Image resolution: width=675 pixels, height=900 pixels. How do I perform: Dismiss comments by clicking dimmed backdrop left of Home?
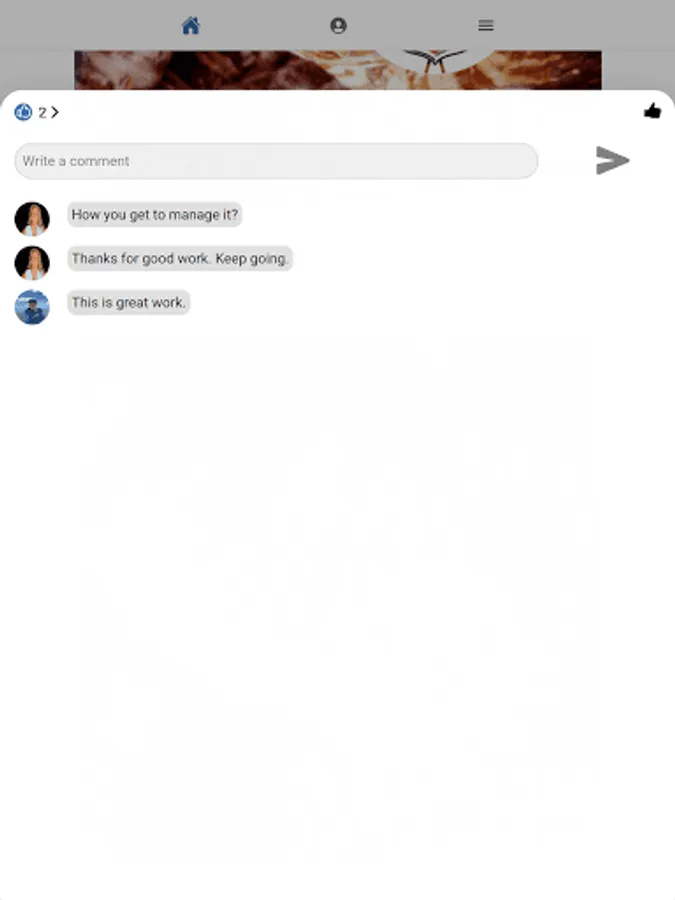(x=86, y=26)
